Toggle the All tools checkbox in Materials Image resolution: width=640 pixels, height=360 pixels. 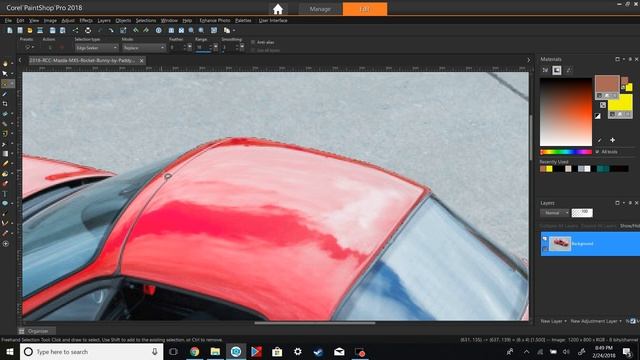click(x=598, y=152)
